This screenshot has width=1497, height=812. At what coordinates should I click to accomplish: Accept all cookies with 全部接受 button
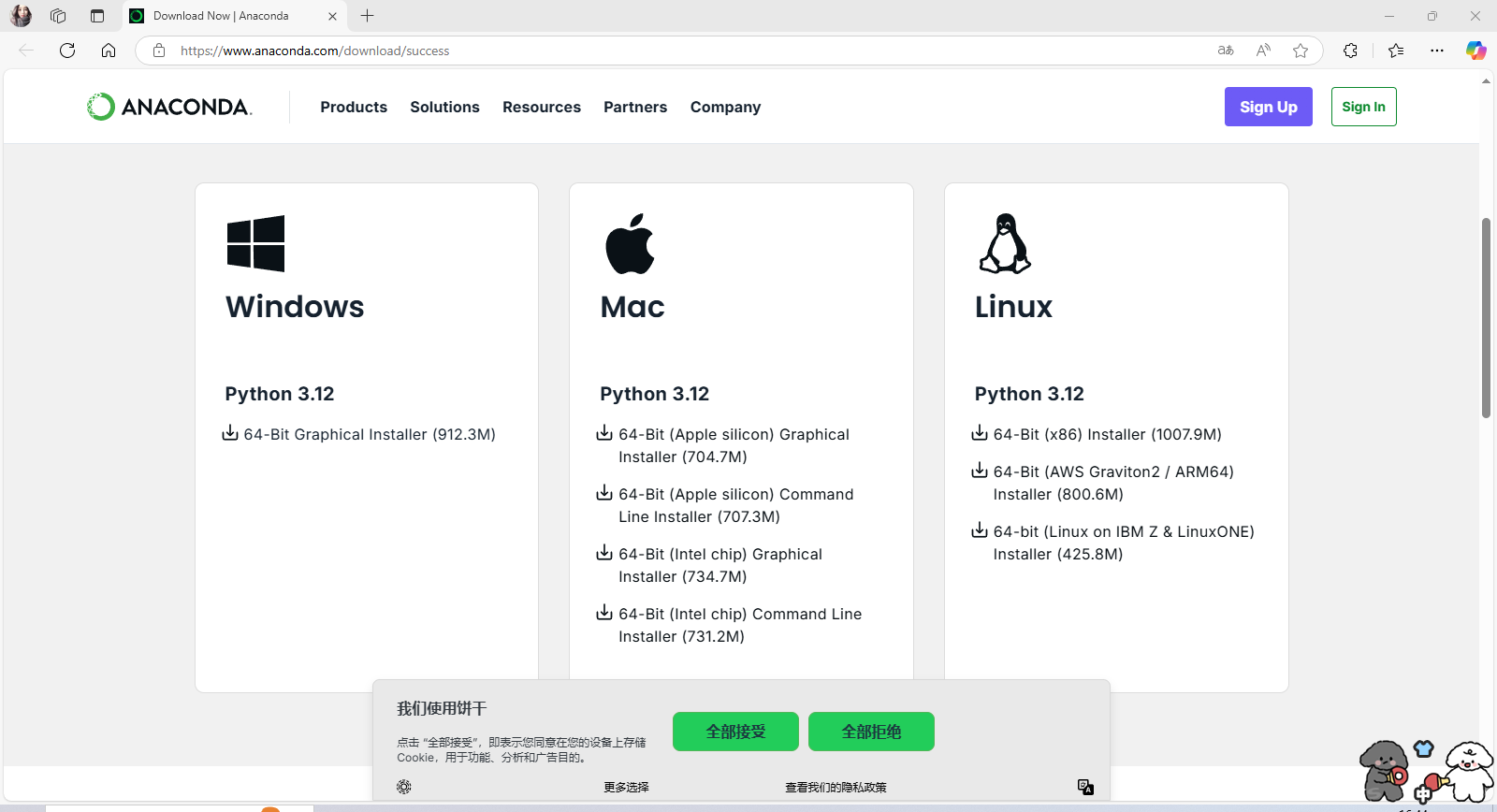pyautogui.click(x=735, y=732)
